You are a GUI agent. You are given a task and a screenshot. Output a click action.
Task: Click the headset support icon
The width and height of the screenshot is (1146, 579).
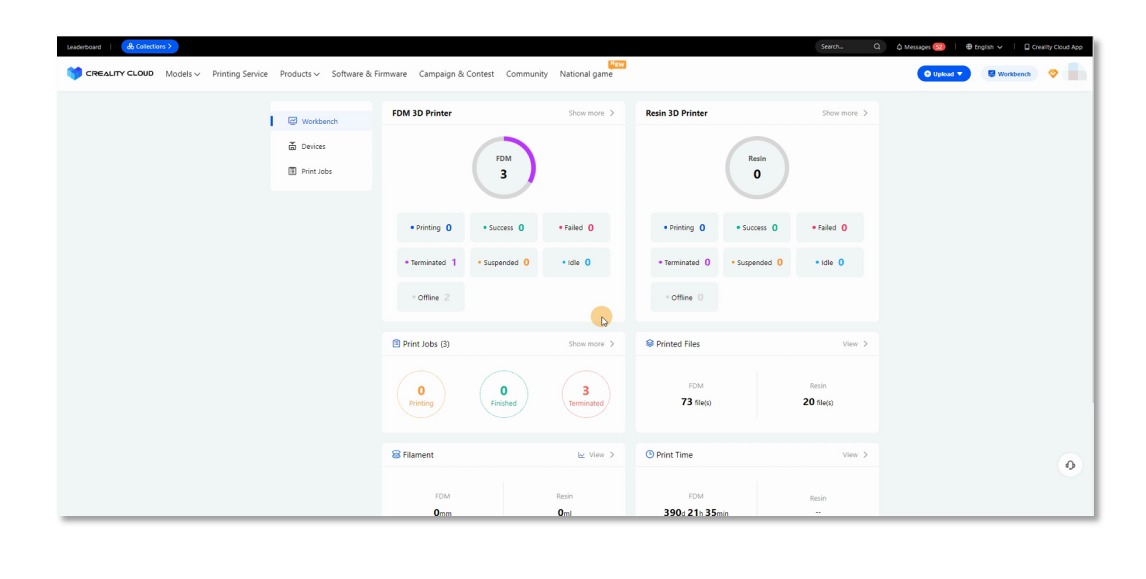click(x=1070, y=465)
